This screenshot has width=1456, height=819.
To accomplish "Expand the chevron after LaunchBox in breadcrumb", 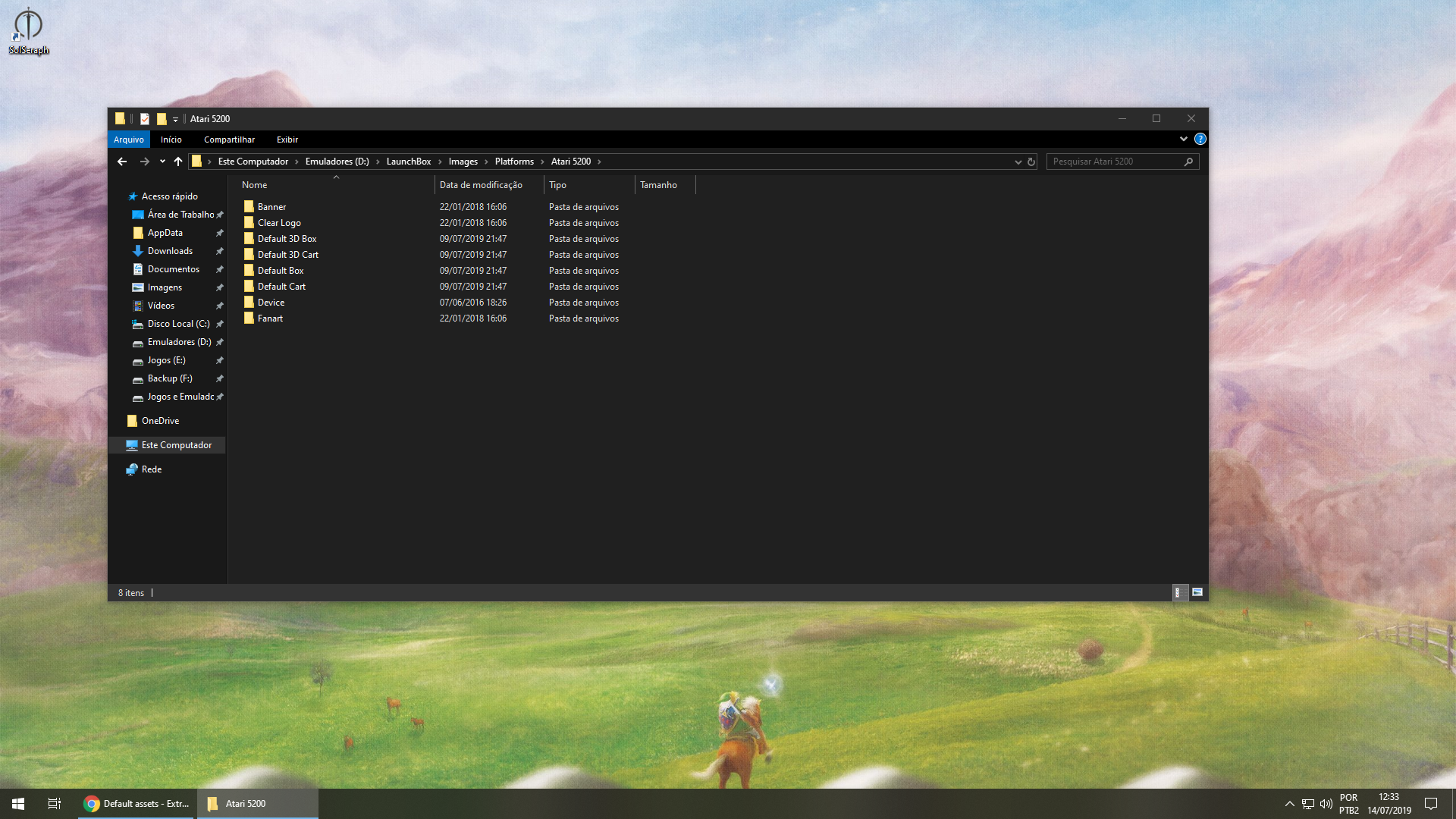I will tap(440, 162).
